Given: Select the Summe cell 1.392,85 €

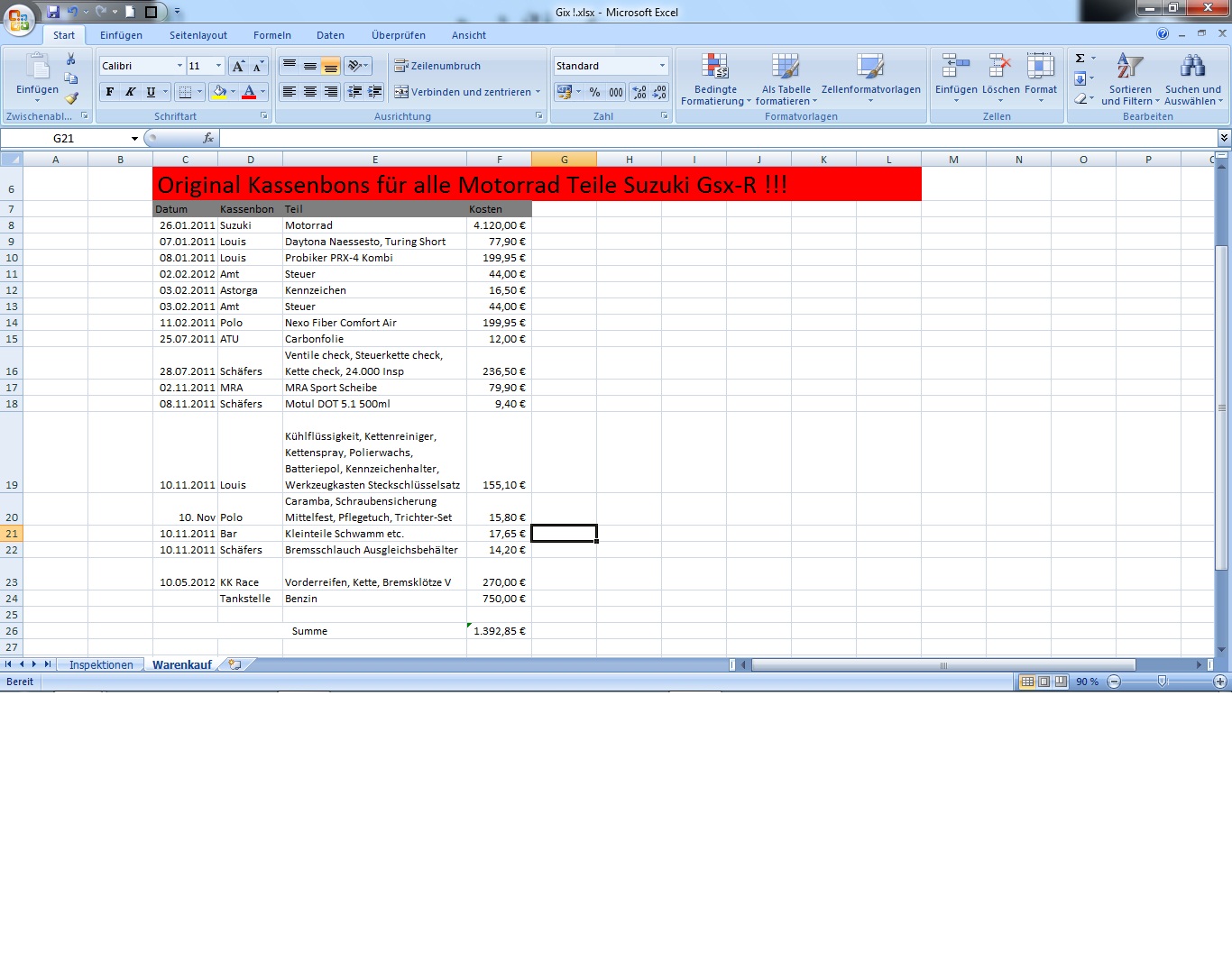Looking at the screenshot, I should tap(499, 631).
